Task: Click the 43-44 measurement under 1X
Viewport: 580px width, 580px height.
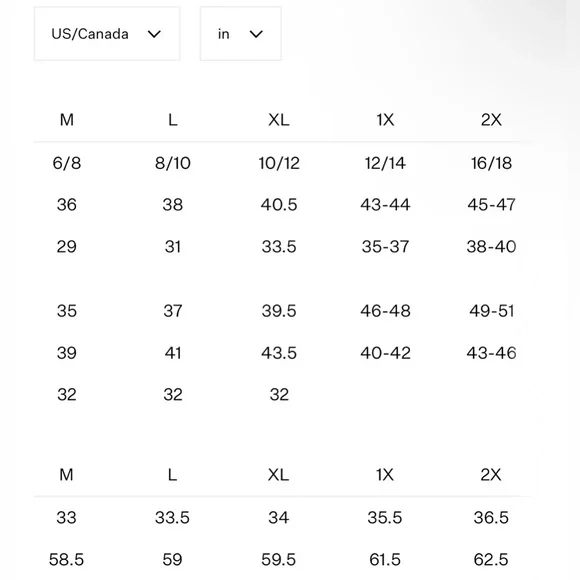Action: point(385,205)
